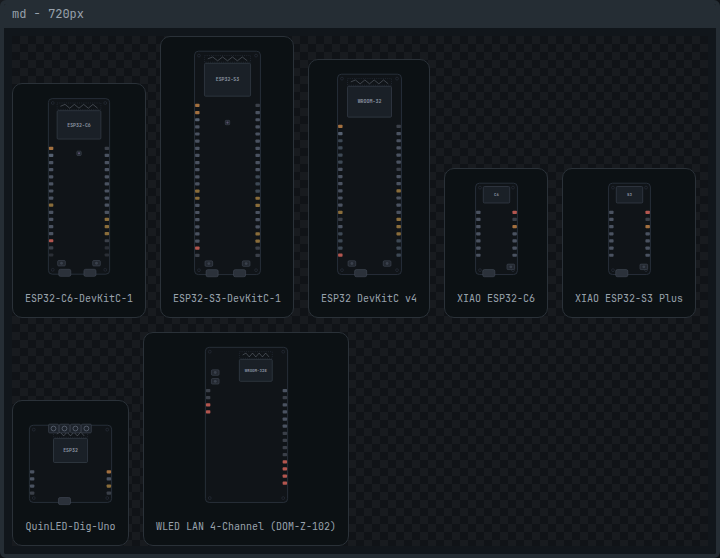Select the XIAO ESP32-S3 Plus board drawing

tap(629, 229)
